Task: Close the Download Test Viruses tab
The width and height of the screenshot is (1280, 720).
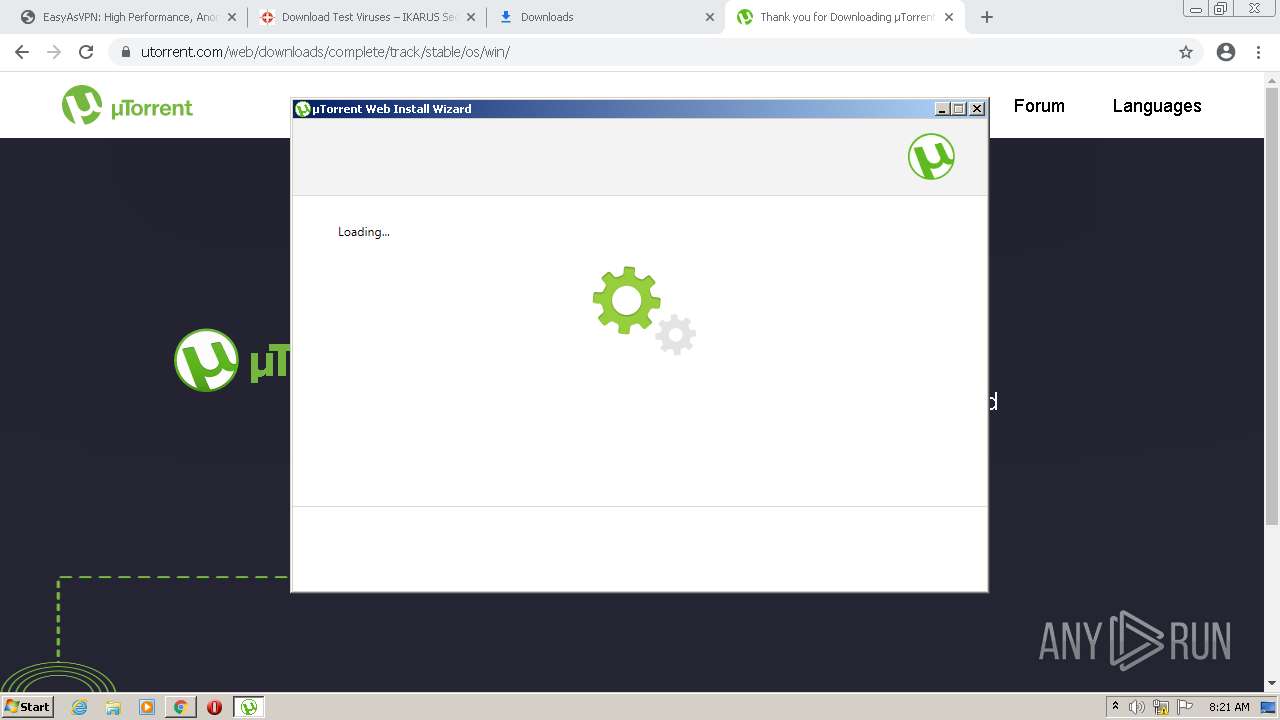Action: pos(471,17)
